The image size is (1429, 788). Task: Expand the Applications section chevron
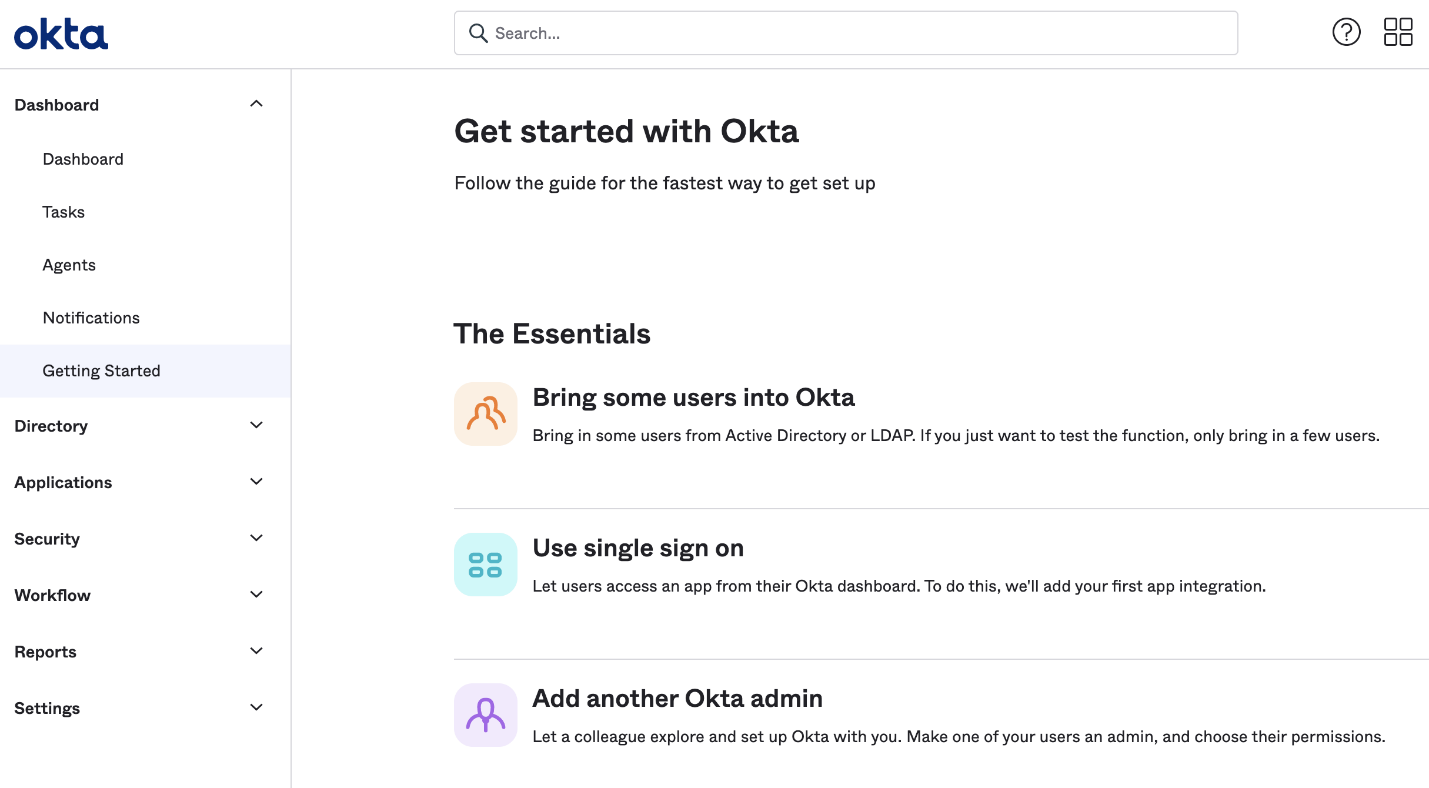pyautogui.click(x=257, y=481)
